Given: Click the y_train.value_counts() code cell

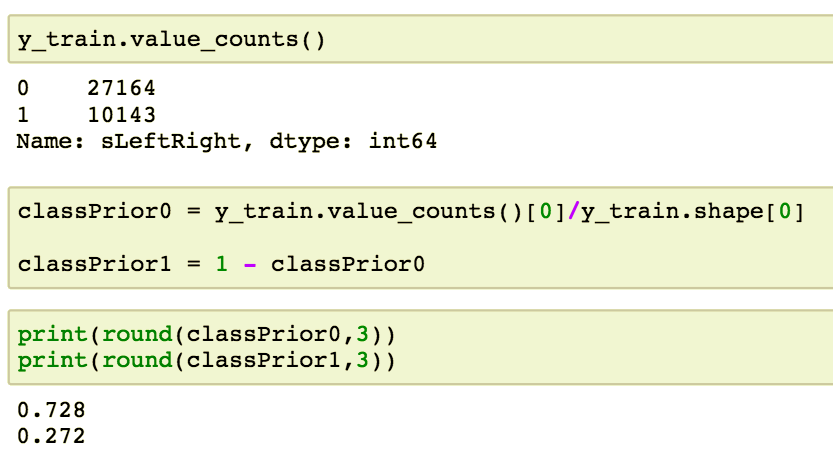Looking at the screenshot, I should [x=421, y=39].
